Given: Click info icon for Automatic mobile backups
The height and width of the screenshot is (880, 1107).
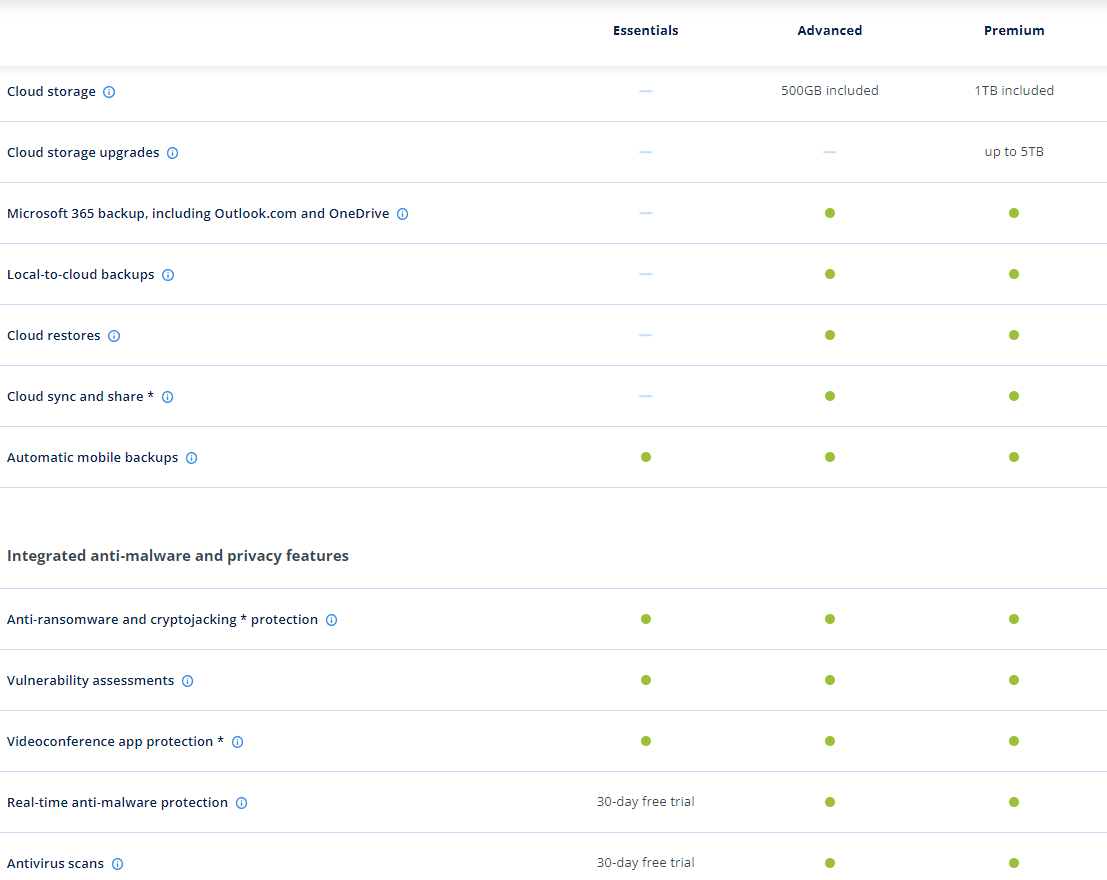Looking at the screenshot, I should click(191, 458).
